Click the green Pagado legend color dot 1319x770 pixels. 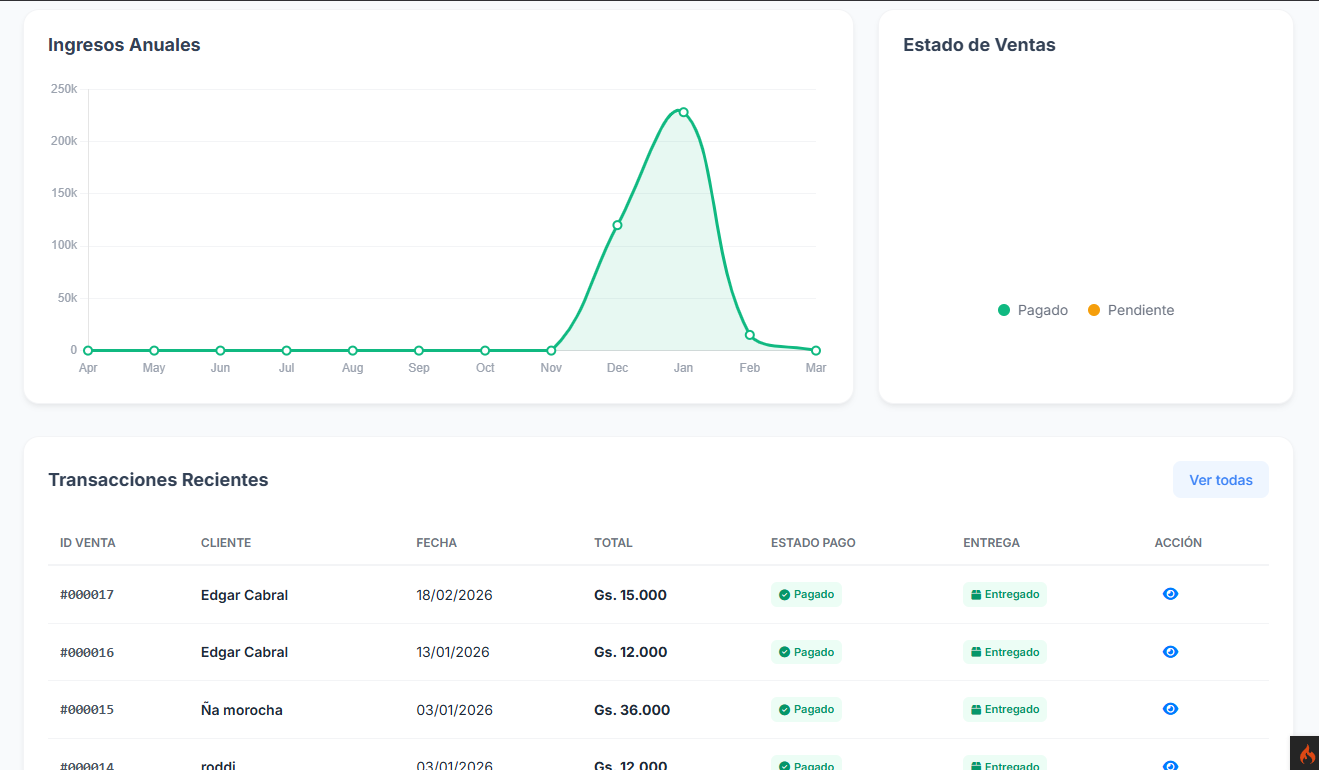[x=1004, y=311]
